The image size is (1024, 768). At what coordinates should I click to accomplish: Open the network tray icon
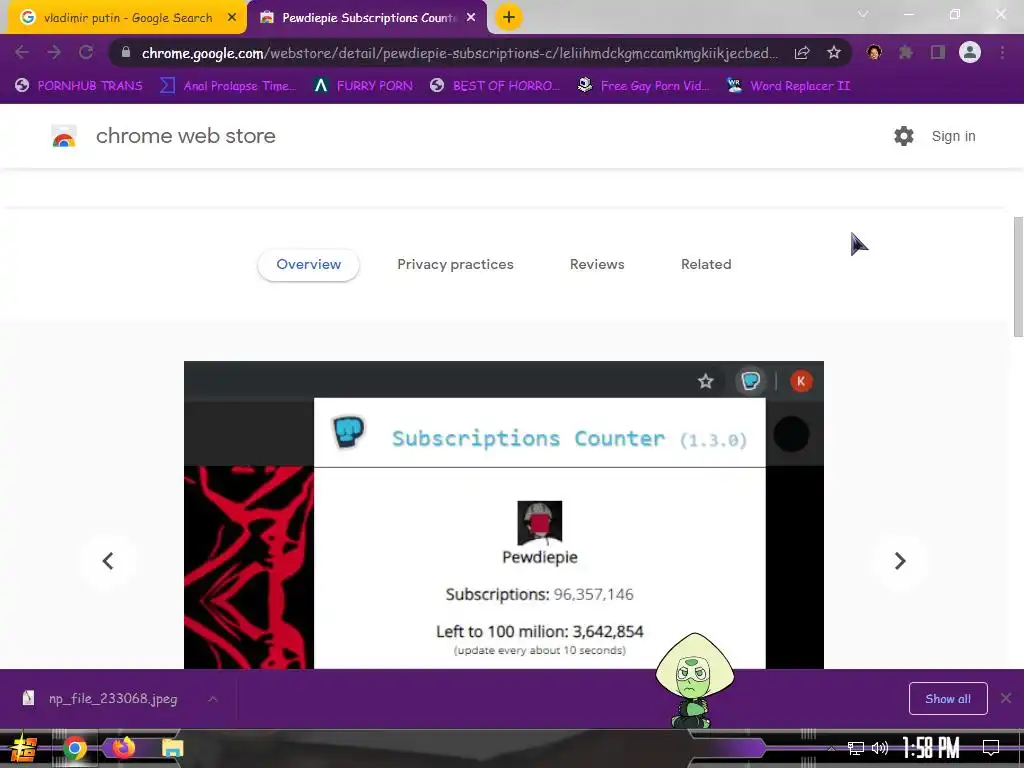(x=856, y=748)
